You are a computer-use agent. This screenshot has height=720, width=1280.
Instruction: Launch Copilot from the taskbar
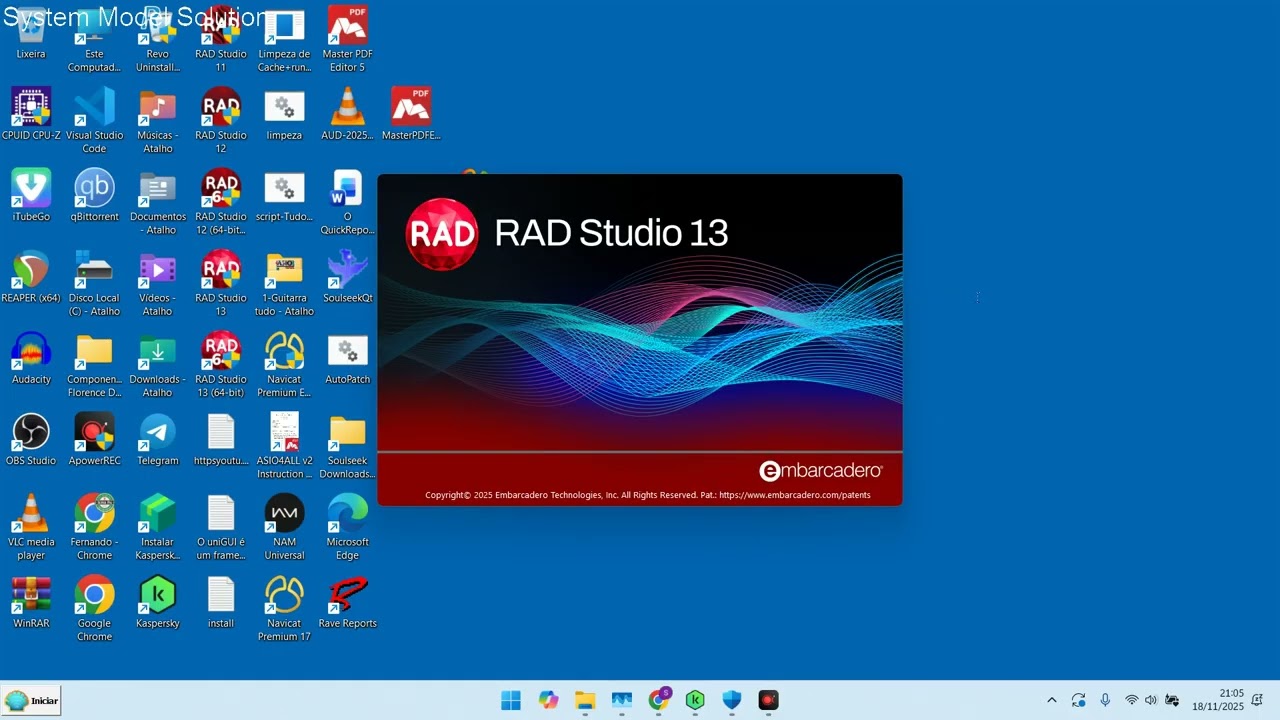click(x=548, y=700)
